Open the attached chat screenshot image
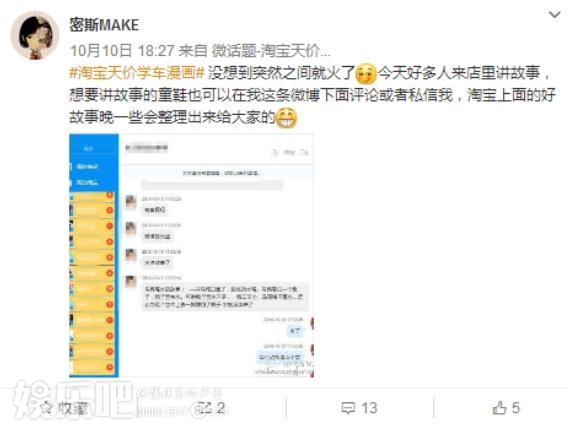 pyautogui.click(x=191, y=255)
